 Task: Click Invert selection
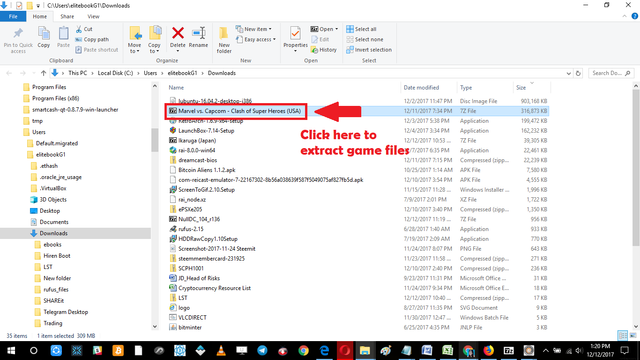point(369,50)
